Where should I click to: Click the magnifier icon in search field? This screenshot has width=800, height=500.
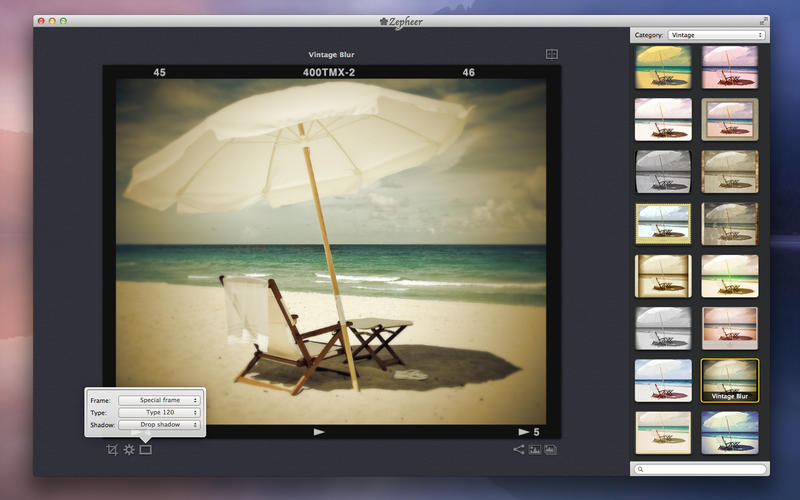point(640,469)
